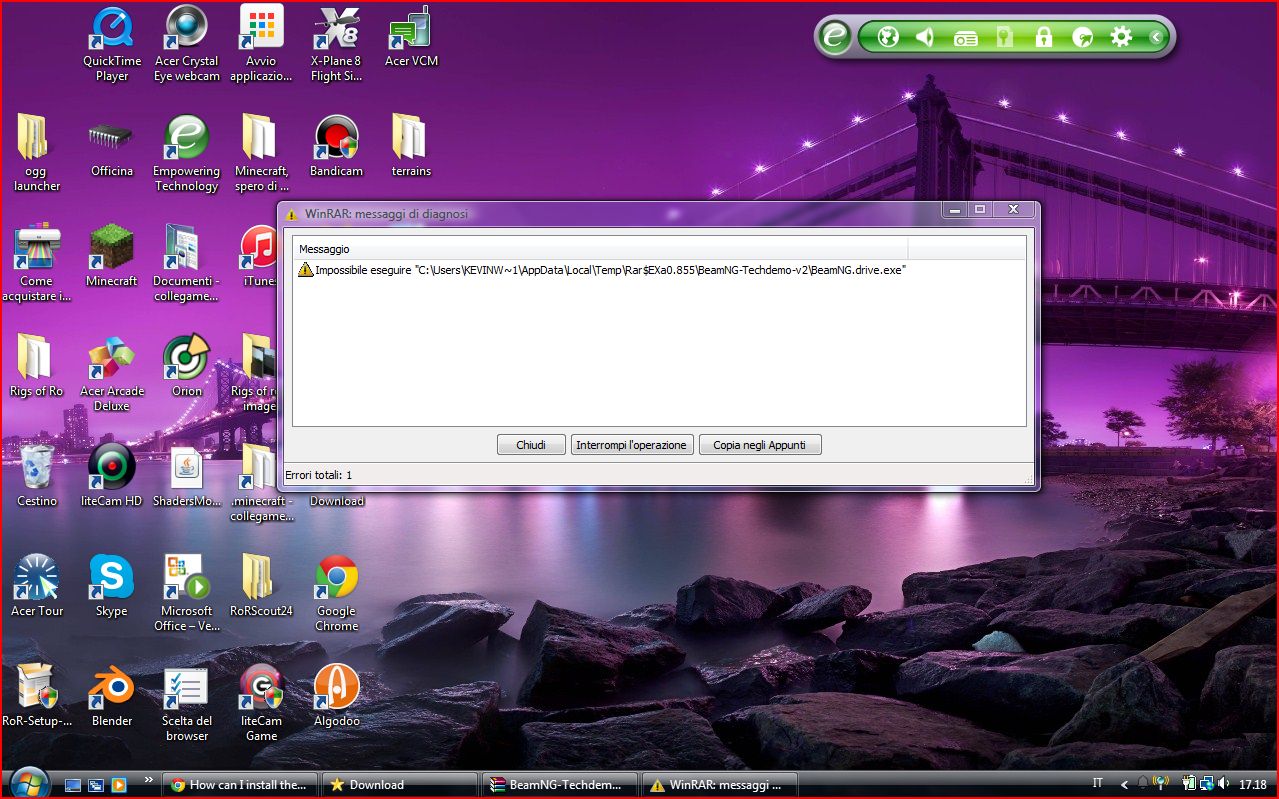Screen dimensions: 1279x799
Task: Expand the quick launch overflow chevron
Action: [149, 779]
